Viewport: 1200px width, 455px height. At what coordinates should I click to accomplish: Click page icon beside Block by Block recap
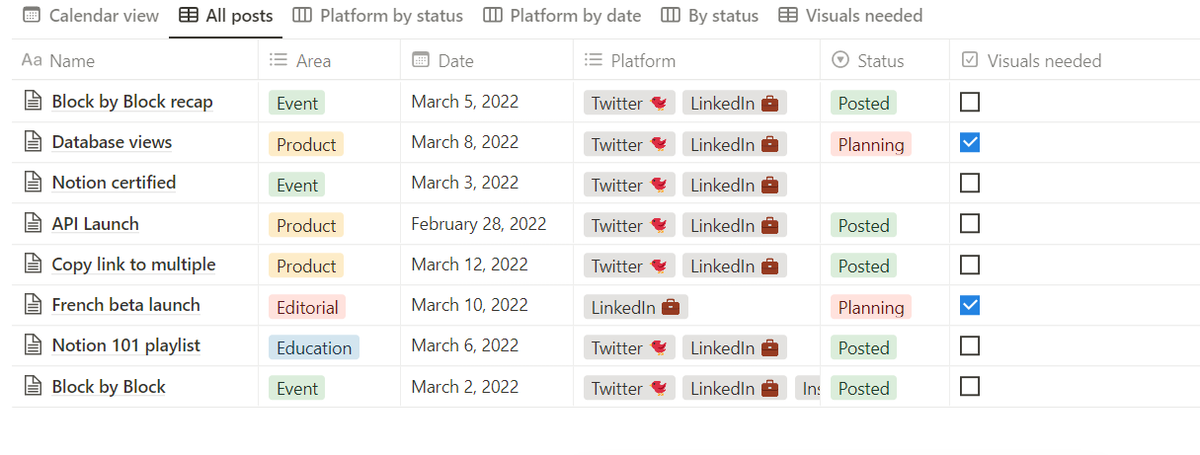(x=33, y=102)
